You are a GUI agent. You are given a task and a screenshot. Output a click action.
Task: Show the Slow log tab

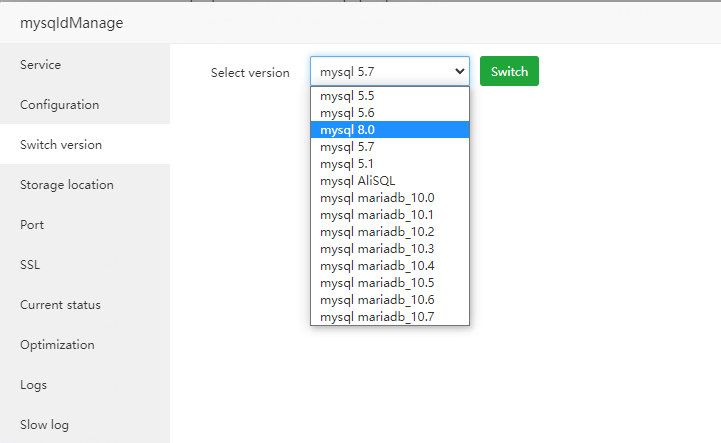[44, 425]
